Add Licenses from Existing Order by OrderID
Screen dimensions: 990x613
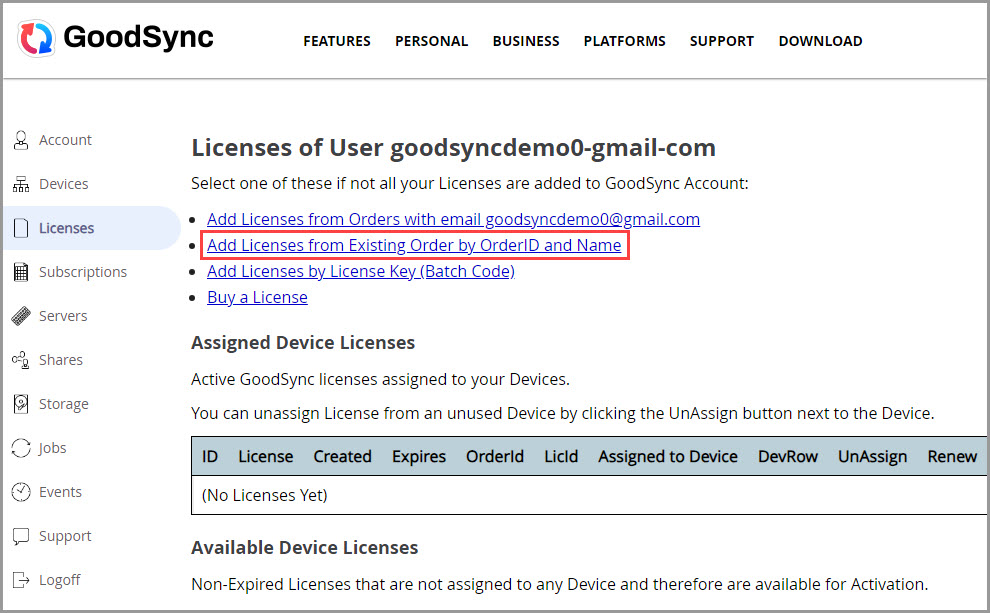click(x=413, y=245)
